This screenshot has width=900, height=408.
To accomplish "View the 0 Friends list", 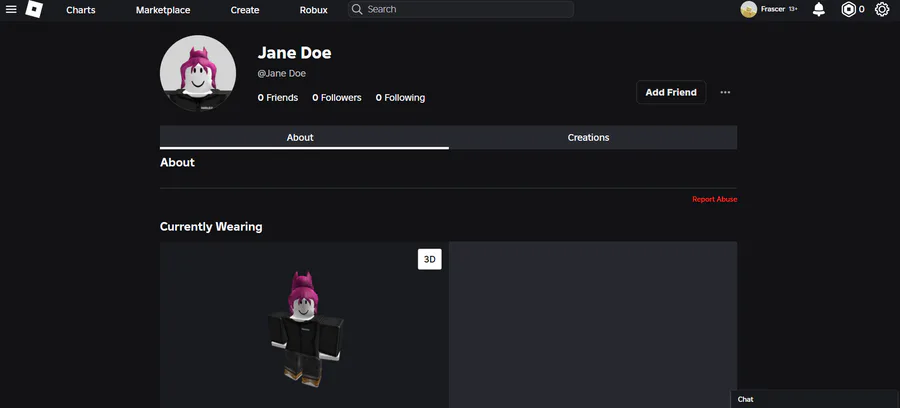I will 278,98.
